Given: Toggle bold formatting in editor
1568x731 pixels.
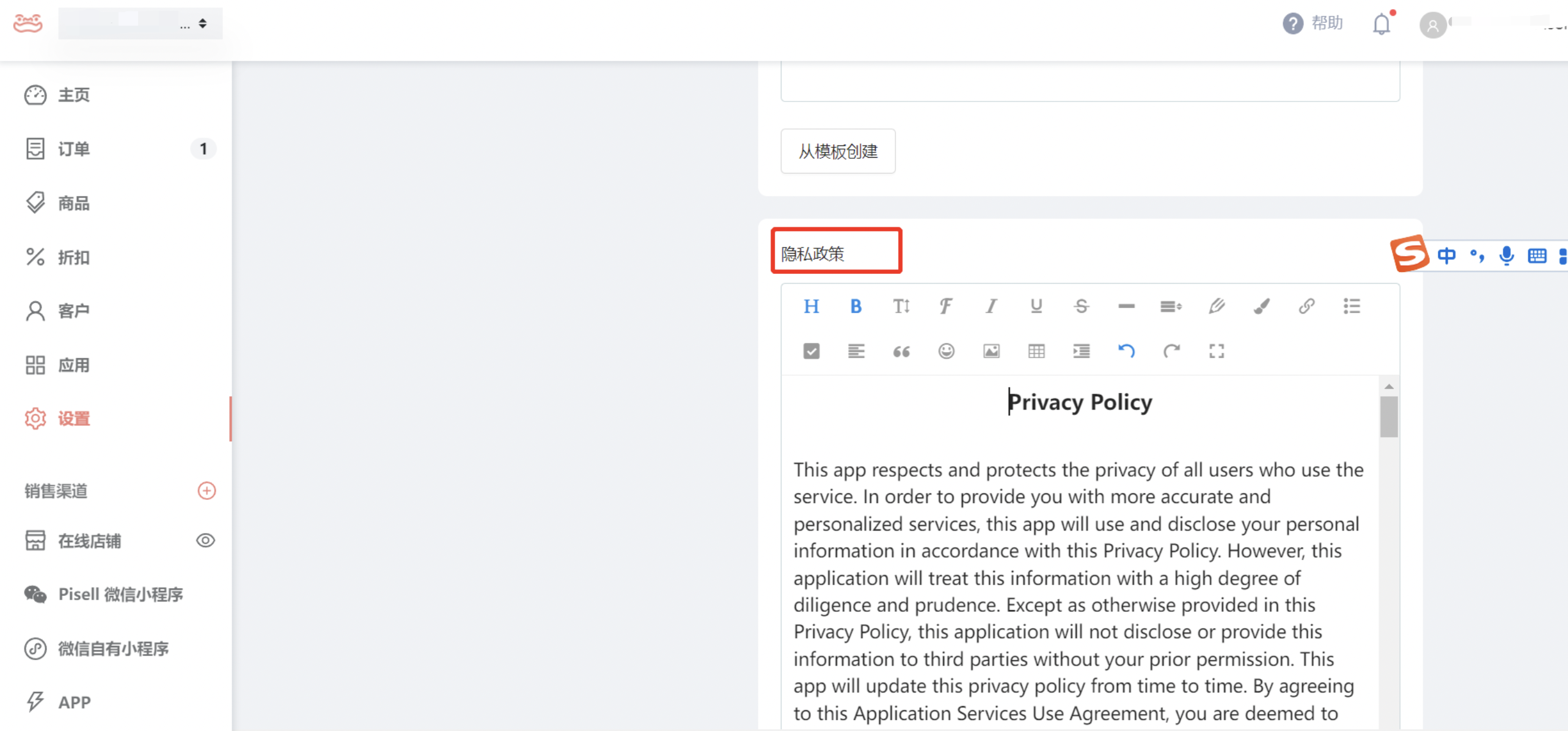Looking at the screenshot, I should [855, 306].
